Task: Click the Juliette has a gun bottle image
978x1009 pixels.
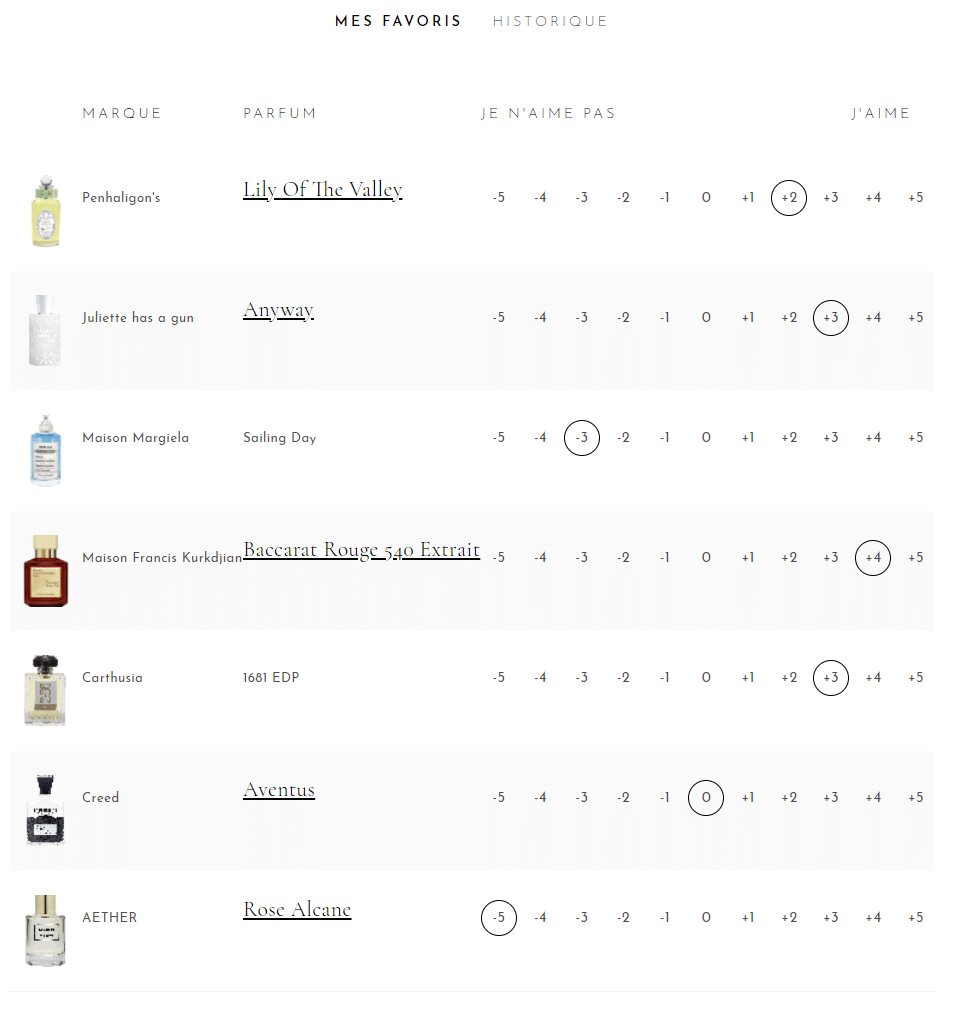Action: point(45,331)
